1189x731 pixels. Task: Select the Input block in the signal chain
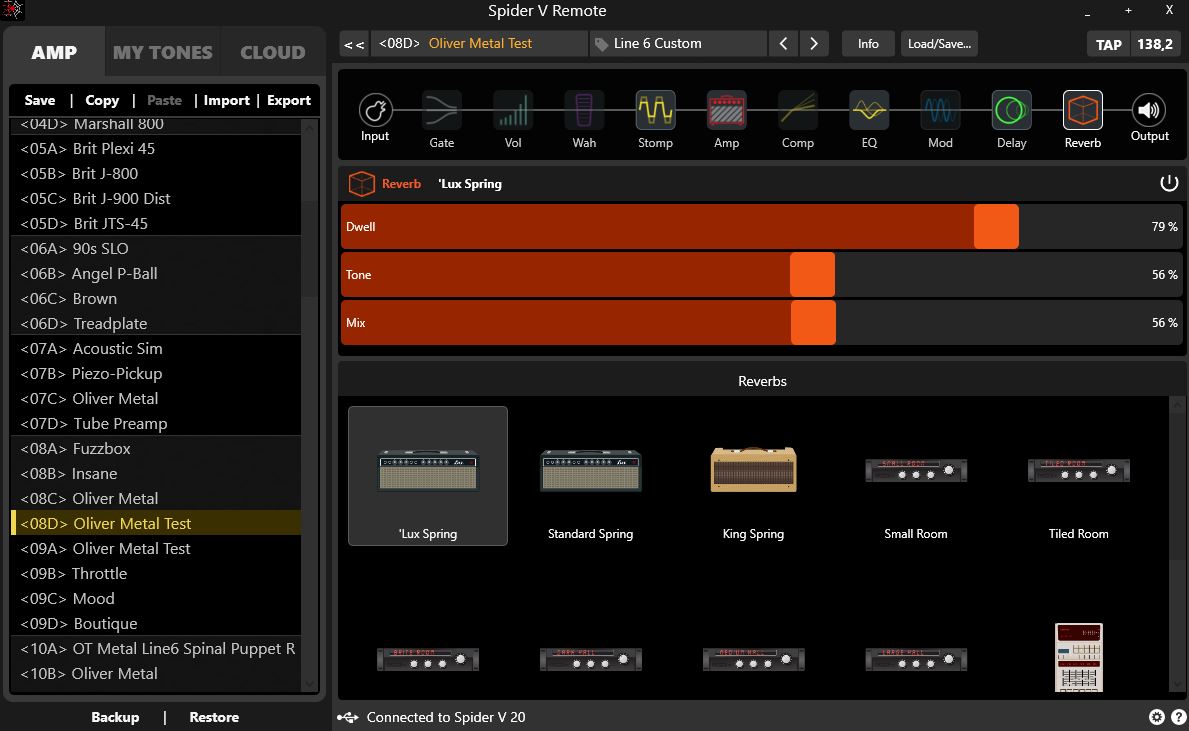pos(375,118)
